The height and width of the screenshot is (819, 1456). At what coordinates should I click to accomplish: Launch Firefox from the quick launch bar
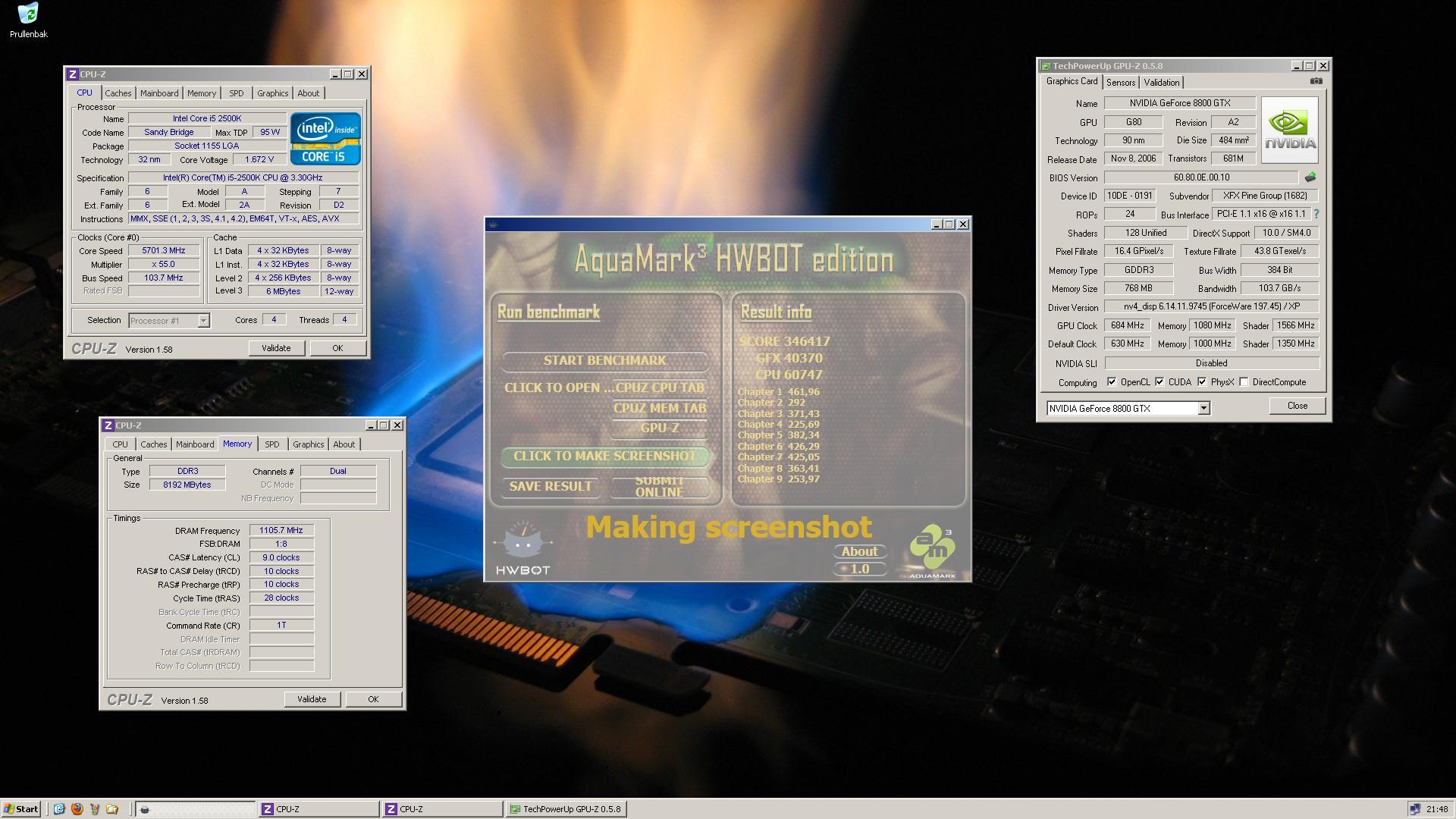point(77,809)
